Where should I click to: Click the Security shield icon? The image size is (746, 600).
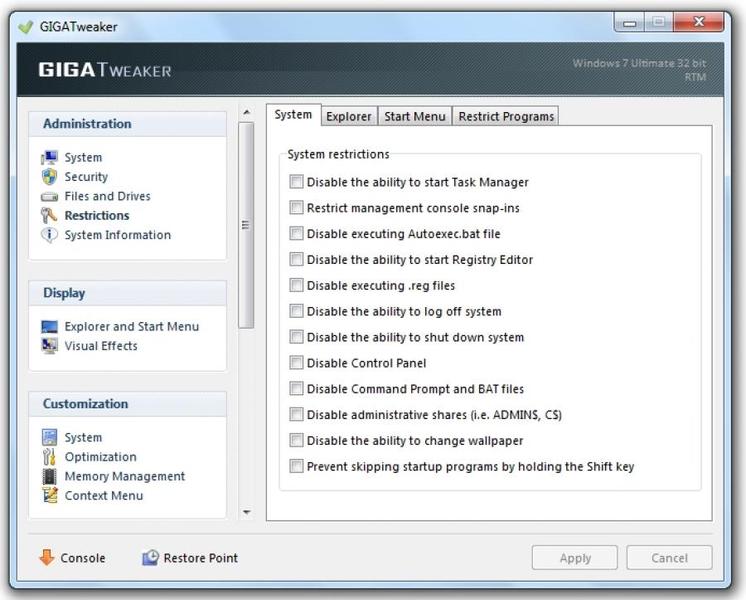49,177
